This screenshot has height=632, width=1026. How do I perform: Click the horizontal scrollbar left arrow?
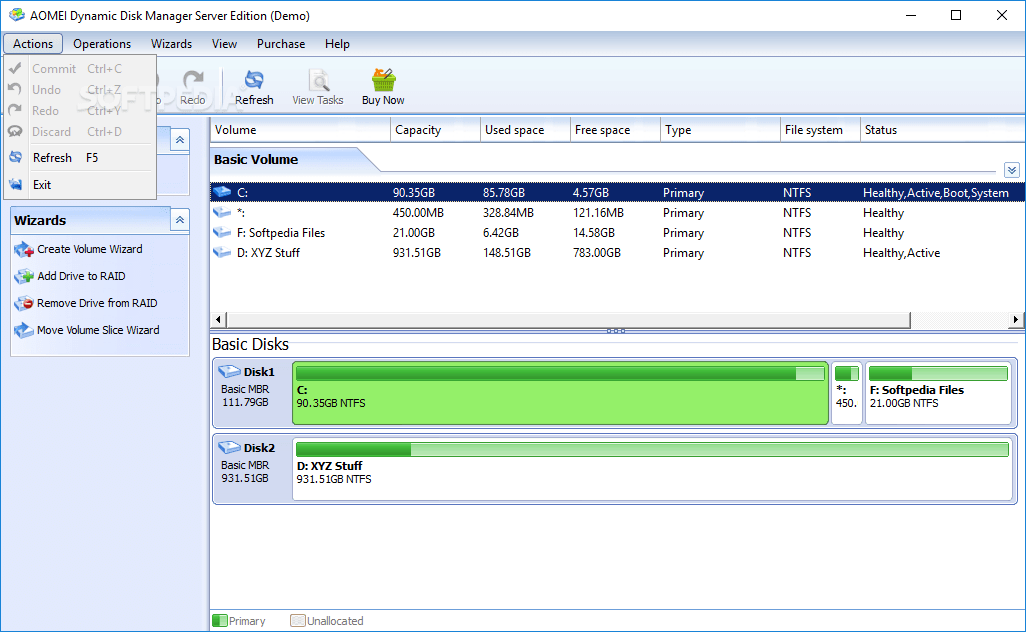218,319
